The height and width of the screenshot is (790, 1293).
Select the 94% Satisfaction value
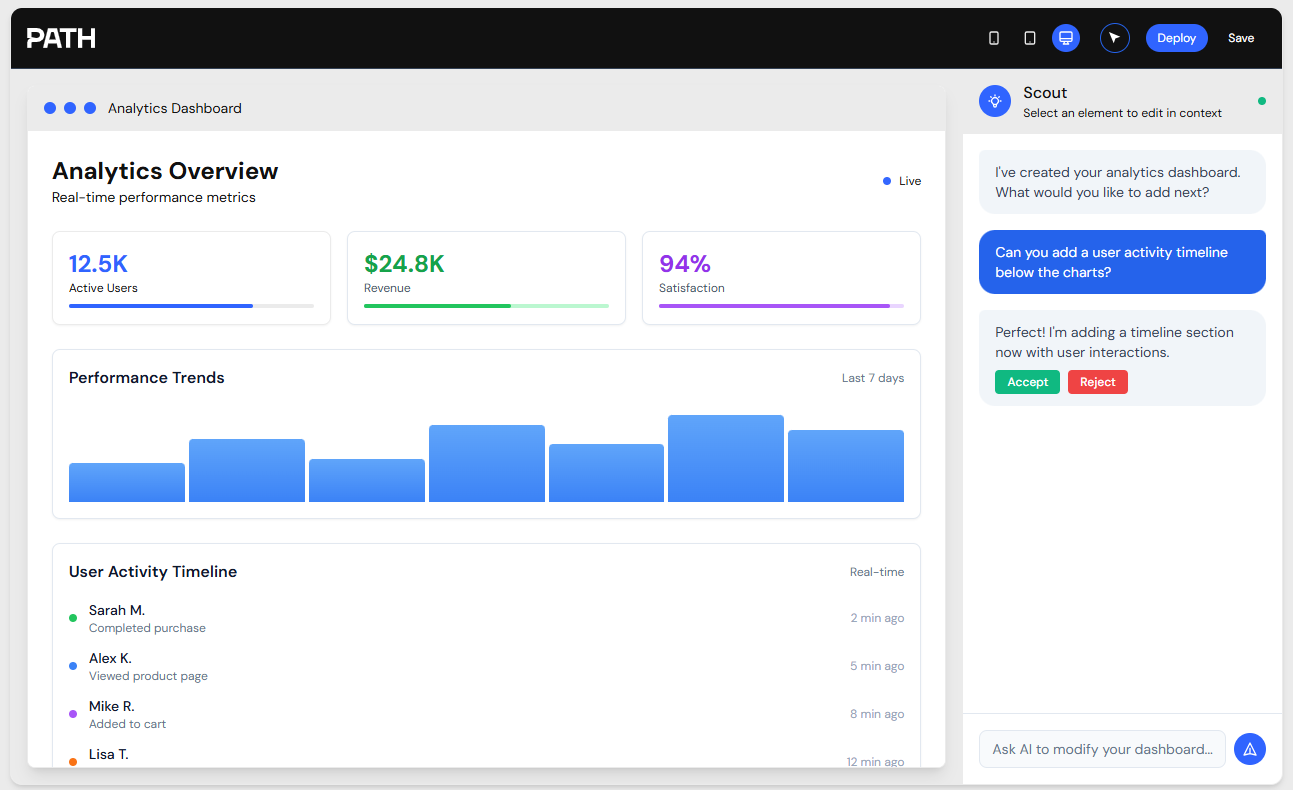(685, 264)
